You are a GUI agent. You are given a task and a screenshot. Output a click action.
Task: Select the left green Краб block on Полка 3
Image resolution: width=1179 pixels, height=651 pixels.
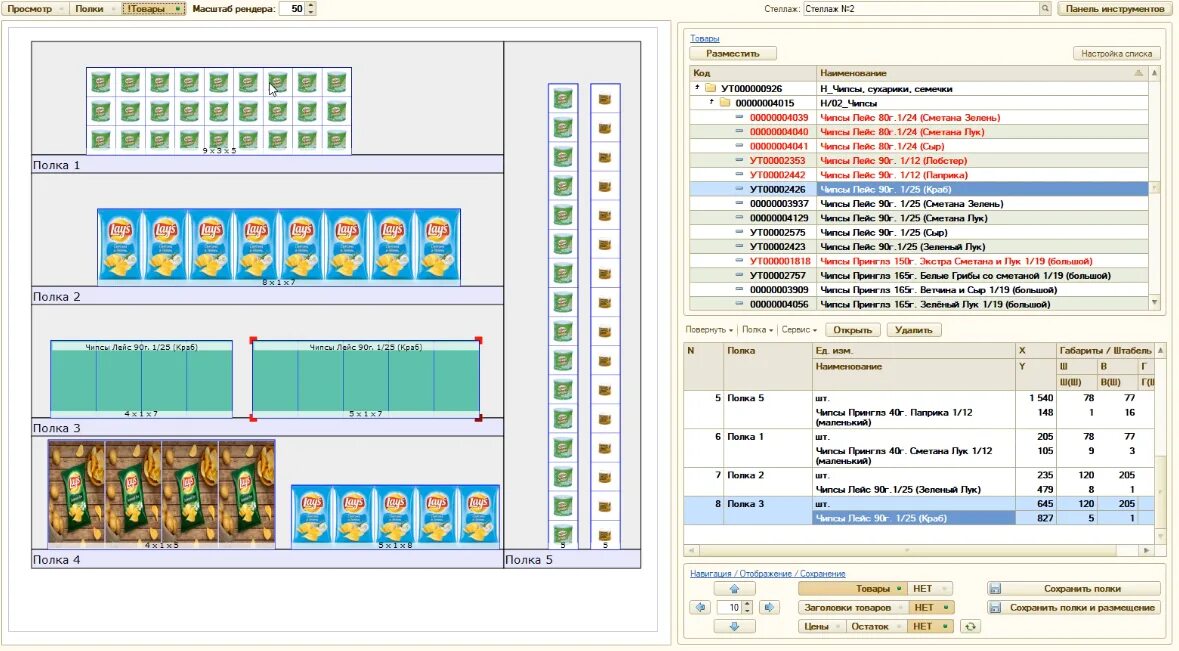(x=141, y=379)
